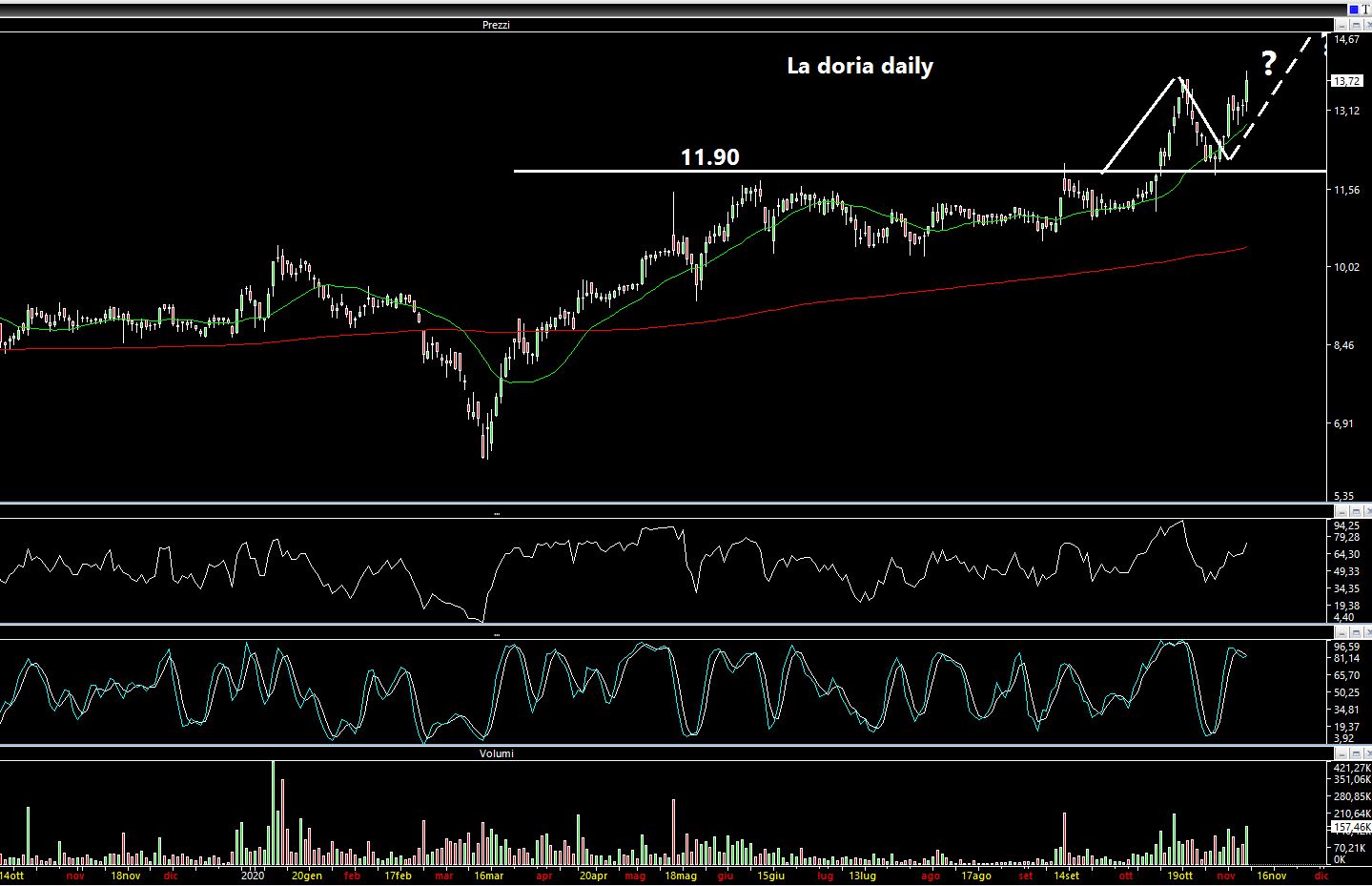Image resolution: width=1372 pixels, height=886 pixels.
Task: Click the 3,92 value on the stochastic scale
Action: (x=1344, y=737)
